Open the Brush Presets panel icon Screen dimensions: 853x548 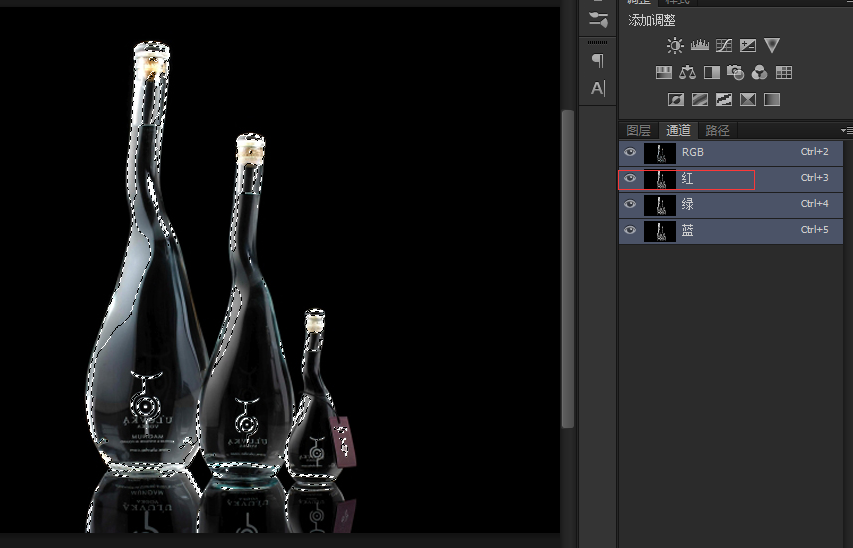(598, 21)
